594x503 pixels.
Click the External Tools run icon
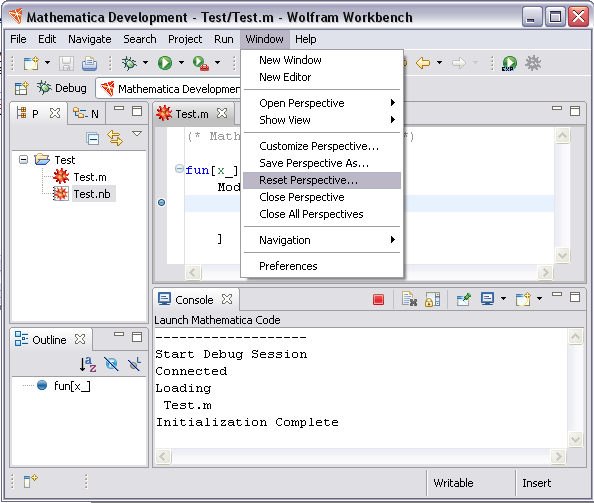click(x=201, y=63)
